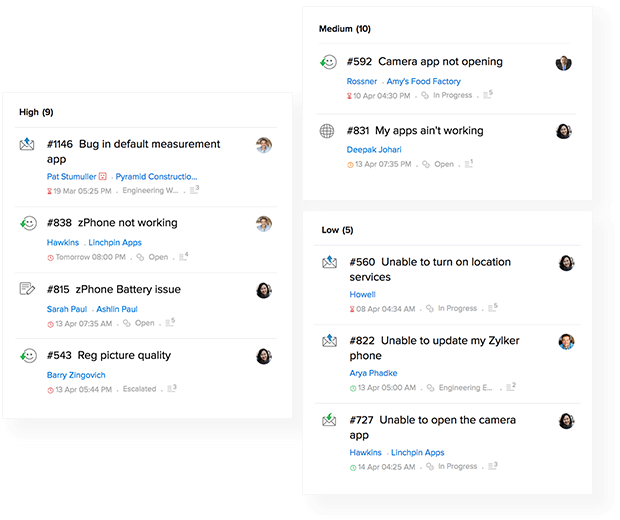
Task: Open contact Barry Zingovich
Action: point(76,375)
